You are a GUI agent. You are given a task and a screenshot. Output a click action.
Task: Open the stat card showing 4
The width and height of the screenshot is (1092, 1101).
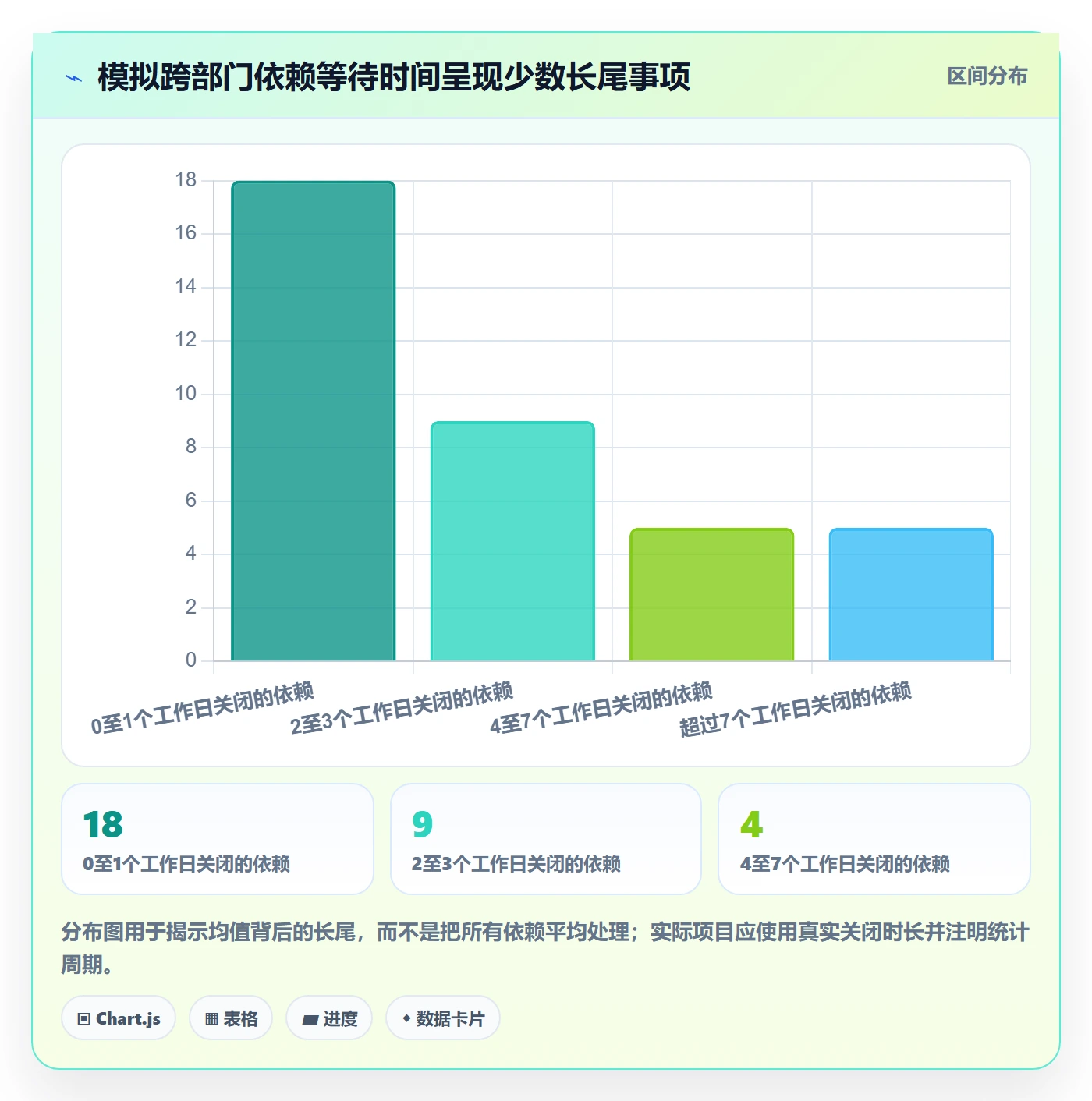click(x=874, y=839)
